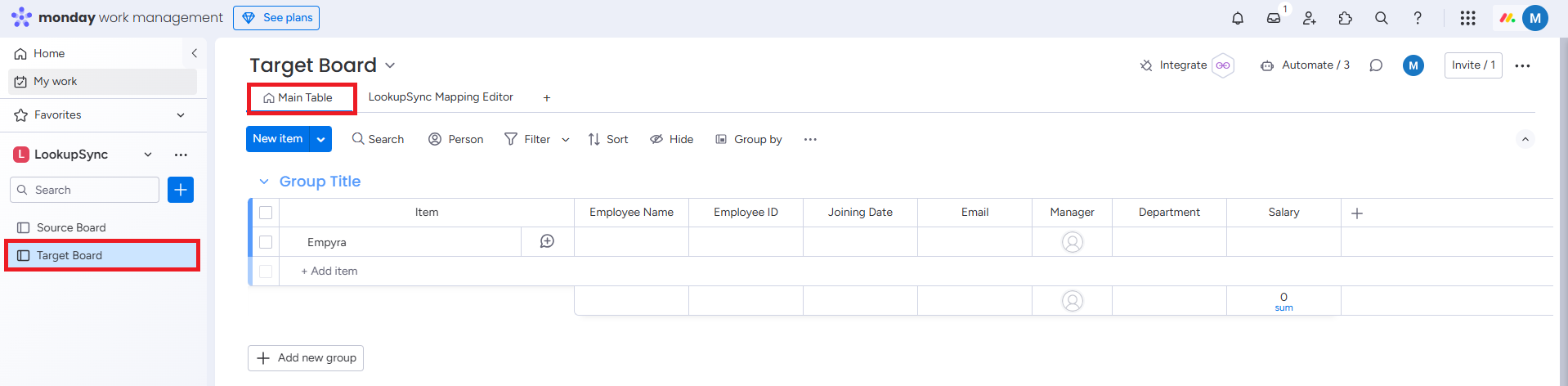Expand the New item dropdown arrow
Image resolution: width=1568 pixels, height=386 pixels.
coord(321,140)
